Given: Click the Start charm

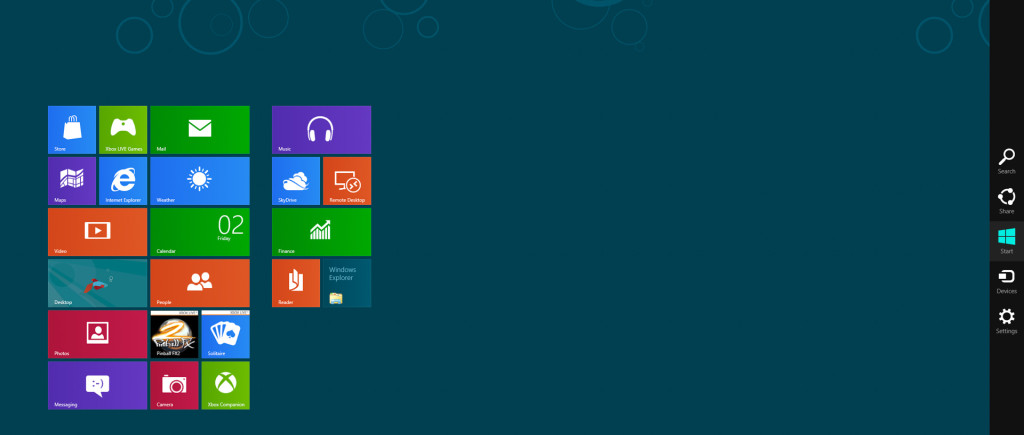Looking at the screenshot, I should (x=1006, y=241).
